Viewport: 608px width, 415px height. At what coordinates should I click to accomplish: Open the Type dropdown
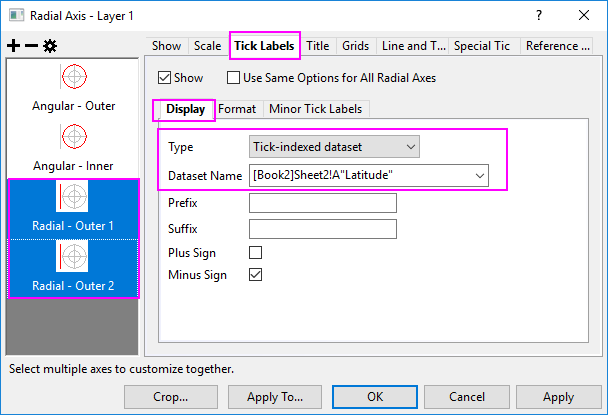click(x=335, y=147)
